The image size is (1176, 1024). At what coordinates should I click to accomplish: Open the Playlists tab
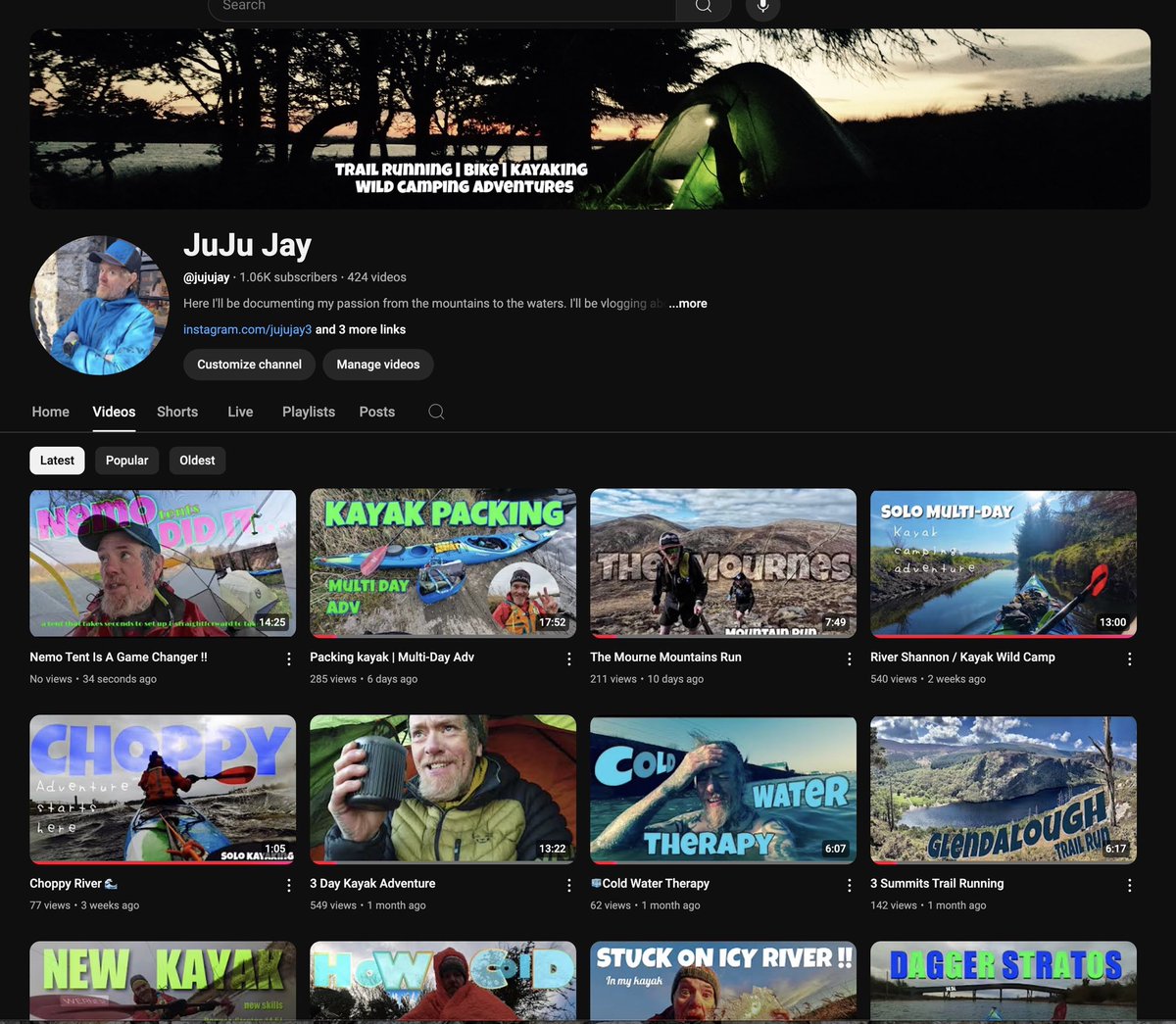309,412
